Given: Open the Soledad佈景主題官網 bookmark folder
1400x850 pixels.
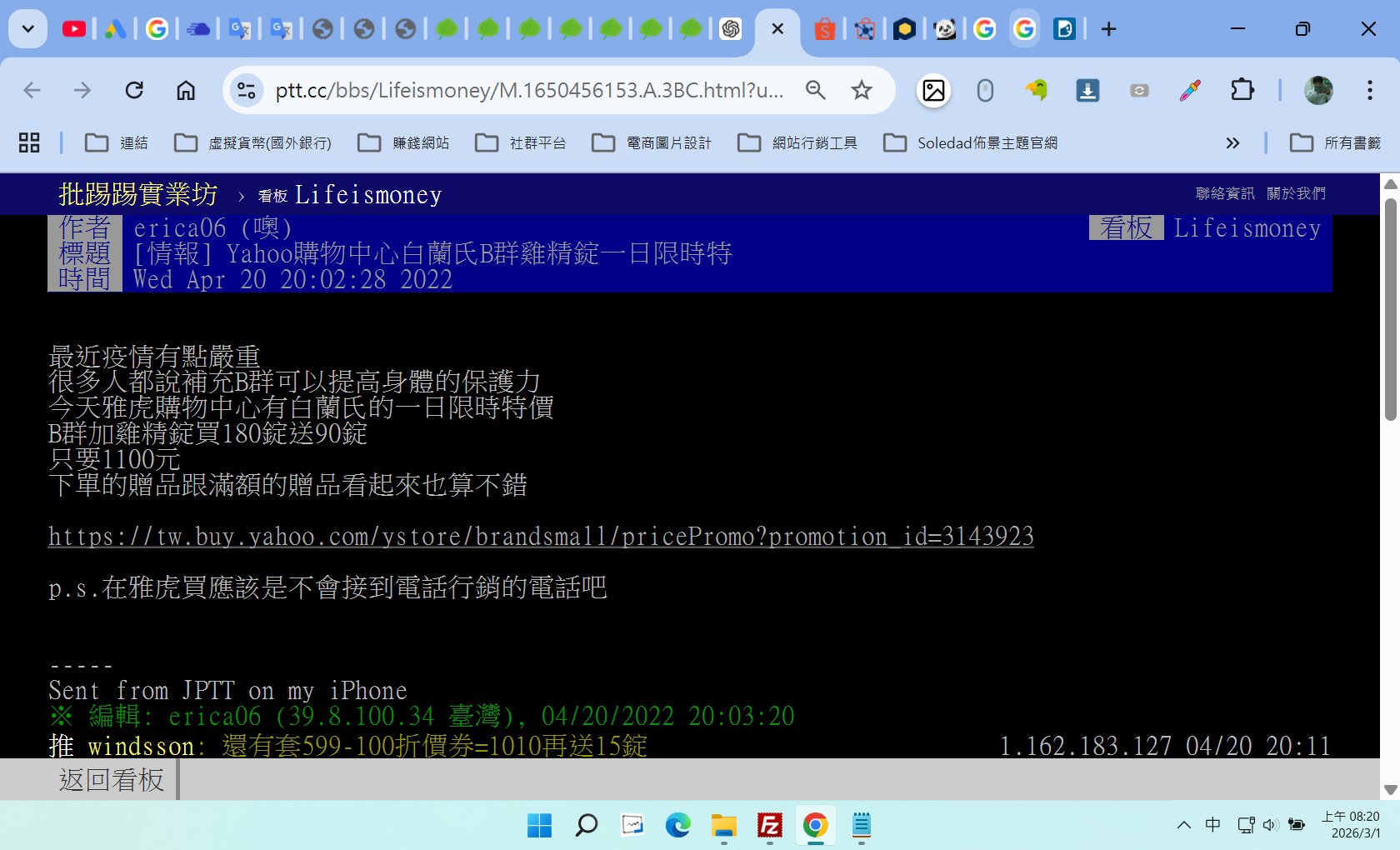Looking at the screenshot, I should point(971,143).
